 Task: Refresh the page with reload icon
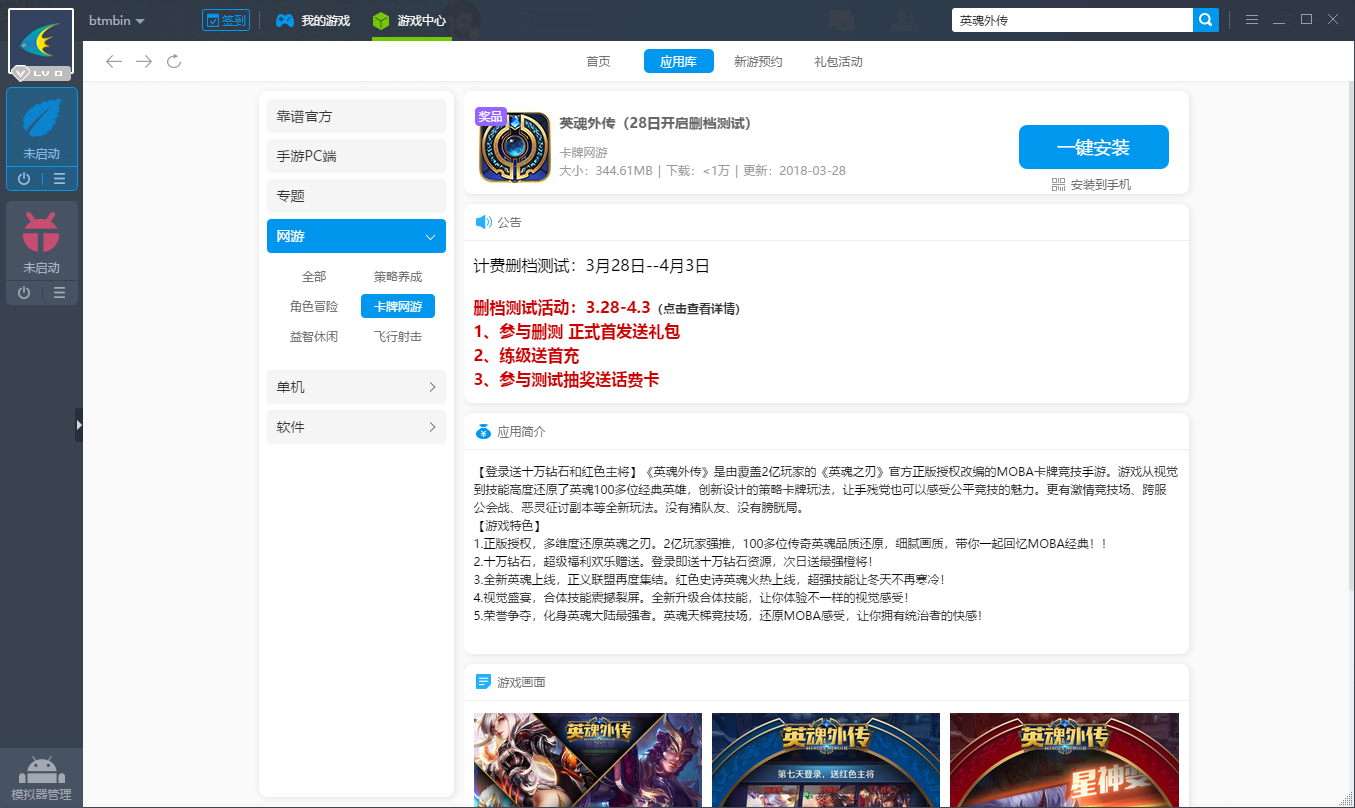174,62
